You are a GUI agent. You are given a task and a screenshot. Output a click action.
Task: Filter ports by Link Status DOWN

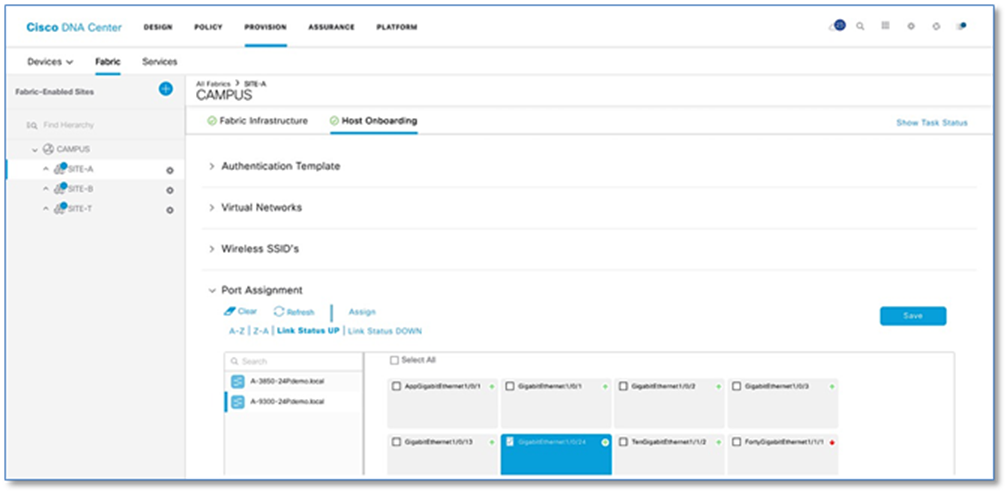point(384,331)
